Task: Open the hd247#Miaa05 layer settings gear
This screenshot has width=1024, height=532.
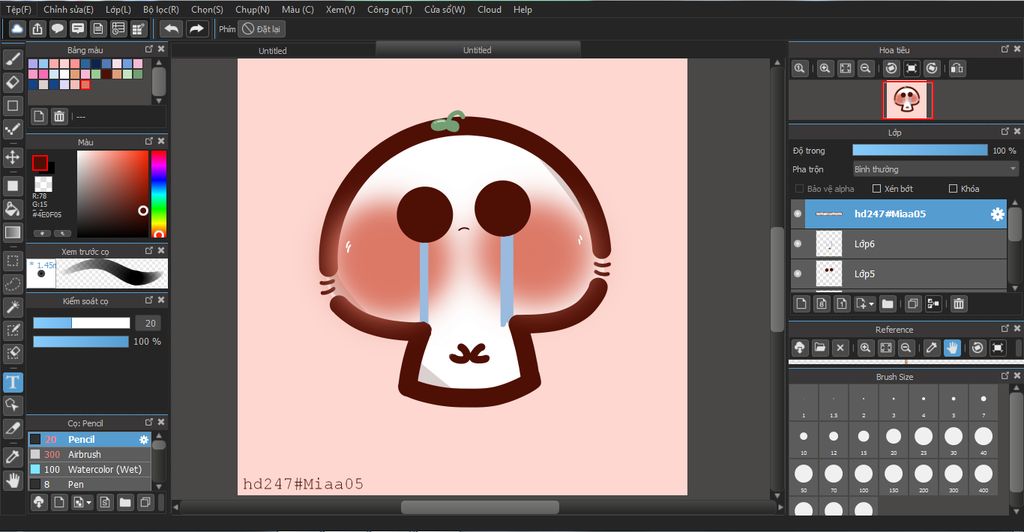Action: tap(997, 214)
